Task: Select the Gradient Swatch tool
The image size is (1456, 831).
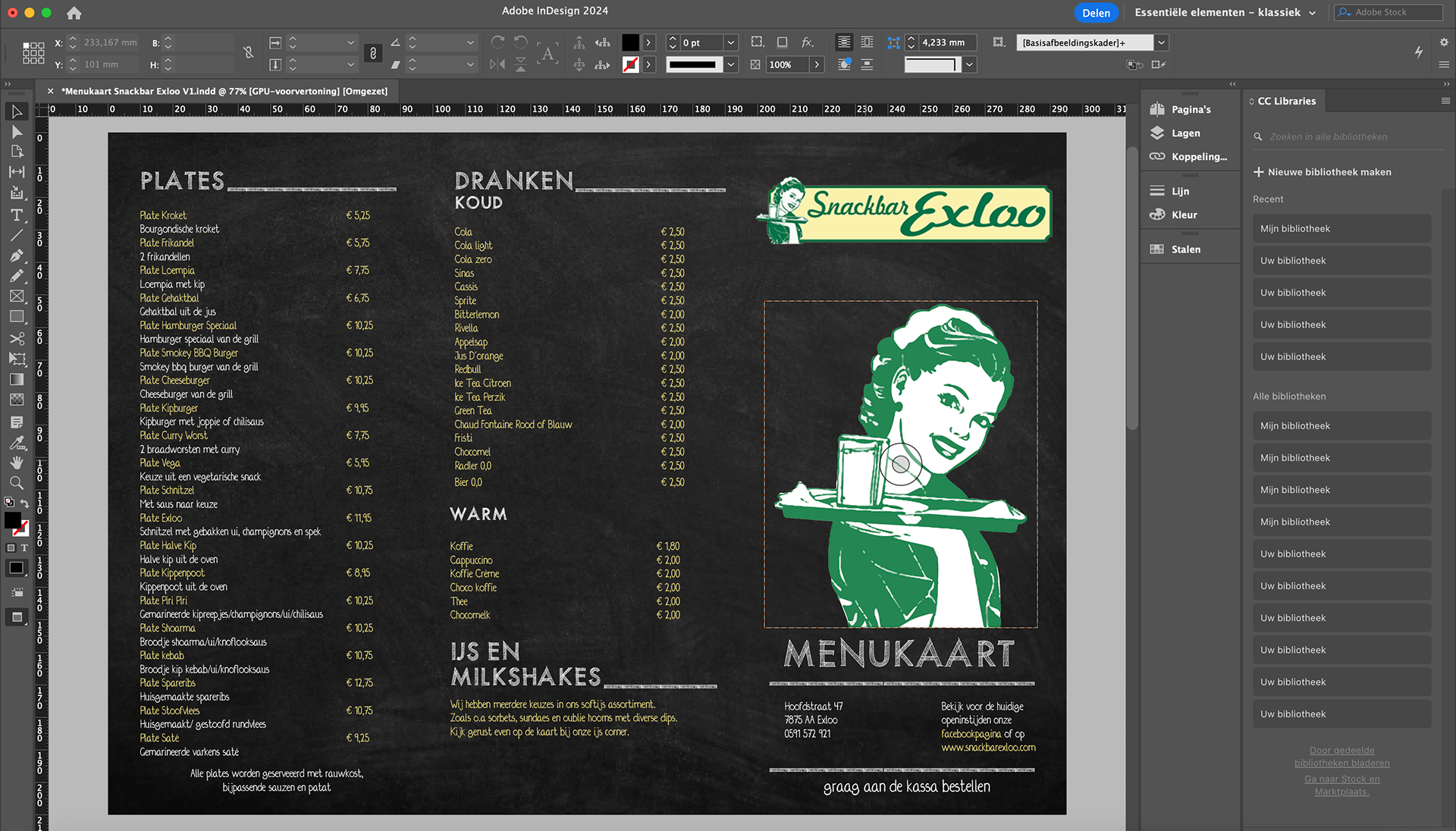Action: point(17,380)
